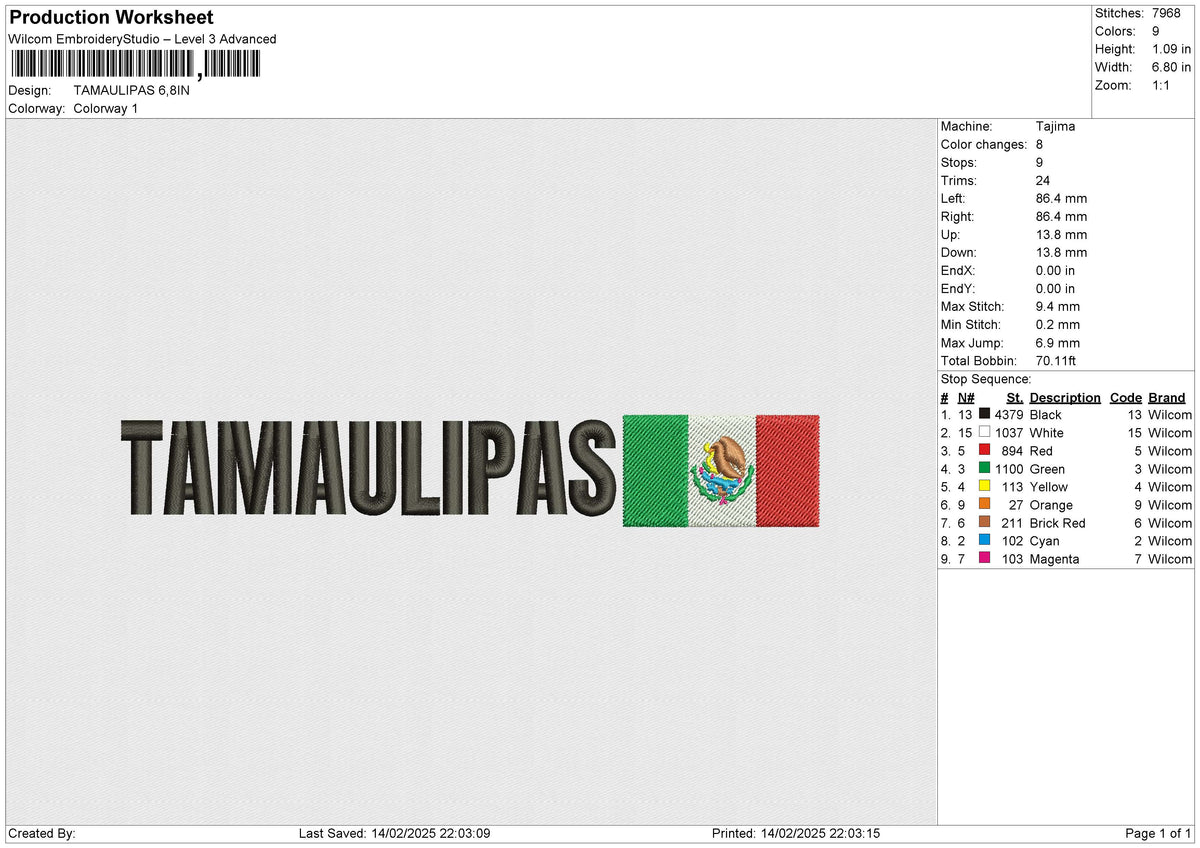Image resolution: width=1200 pixels, height=848 pixels.
Task: Select the Green thread color swatch
Action: pos(985,469)
